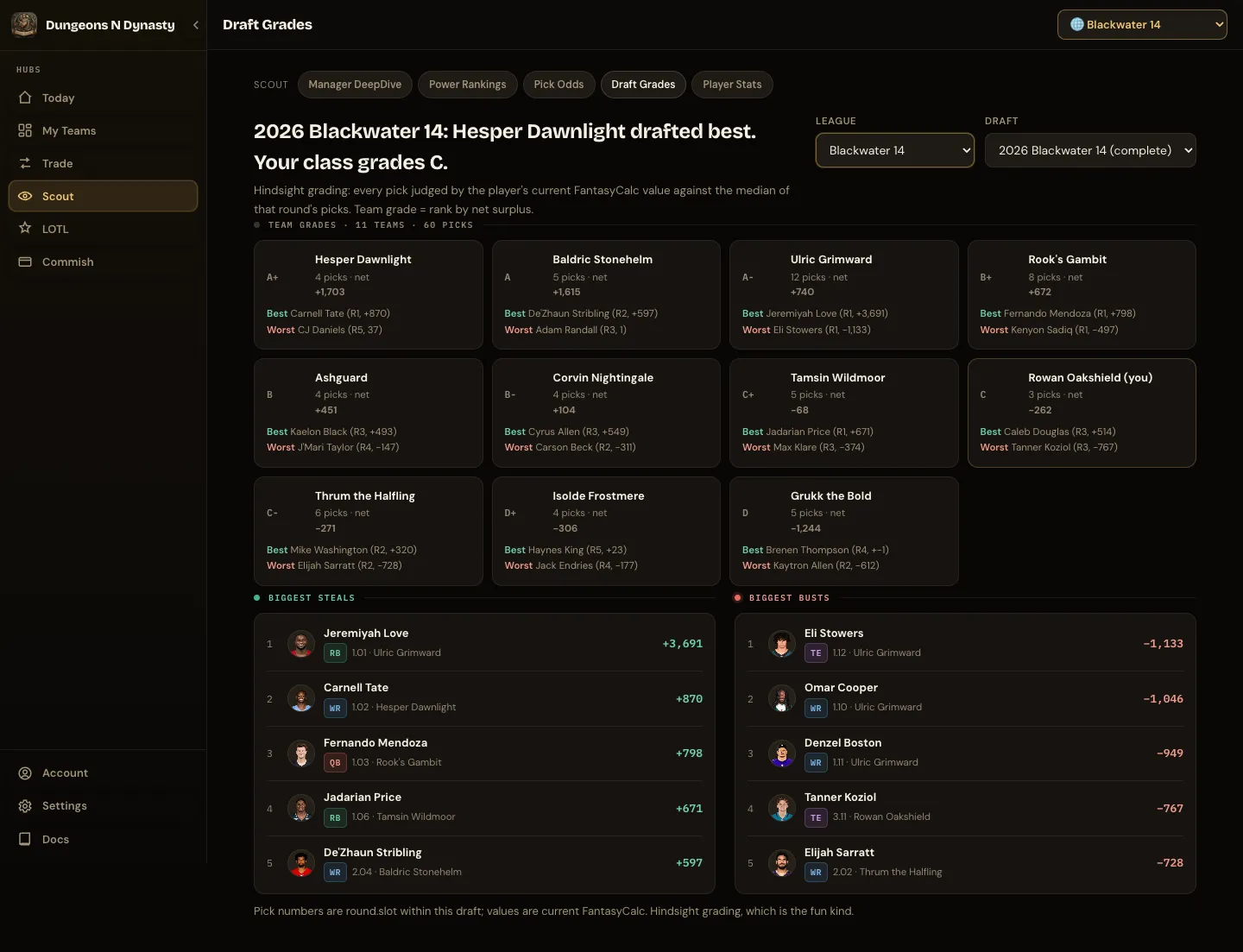Image resolution: width=1243 pixels, height=952 pixels.
Task: Go to My Teams in the sidebar
Action: pyautogui.click(x=103, y=130)
